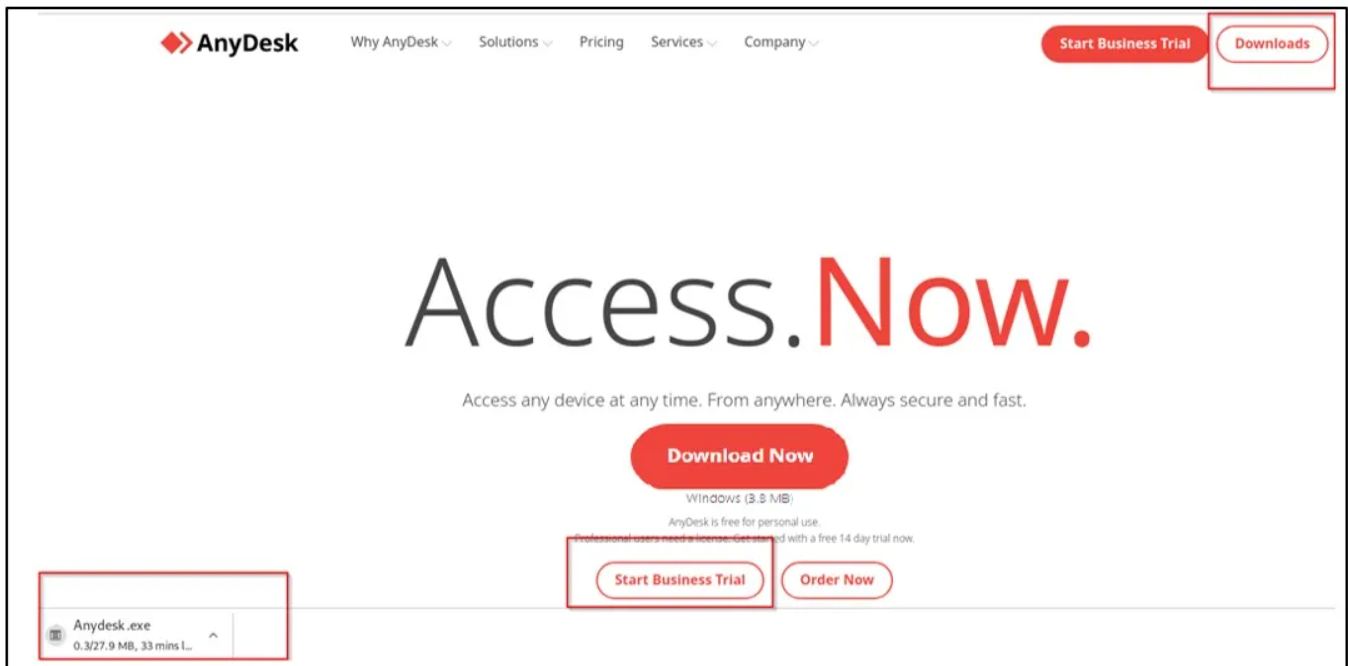The image size is (1348, 666).
Task: Open the Company menu
Action: pyautogui.click(x=774, y=42)
